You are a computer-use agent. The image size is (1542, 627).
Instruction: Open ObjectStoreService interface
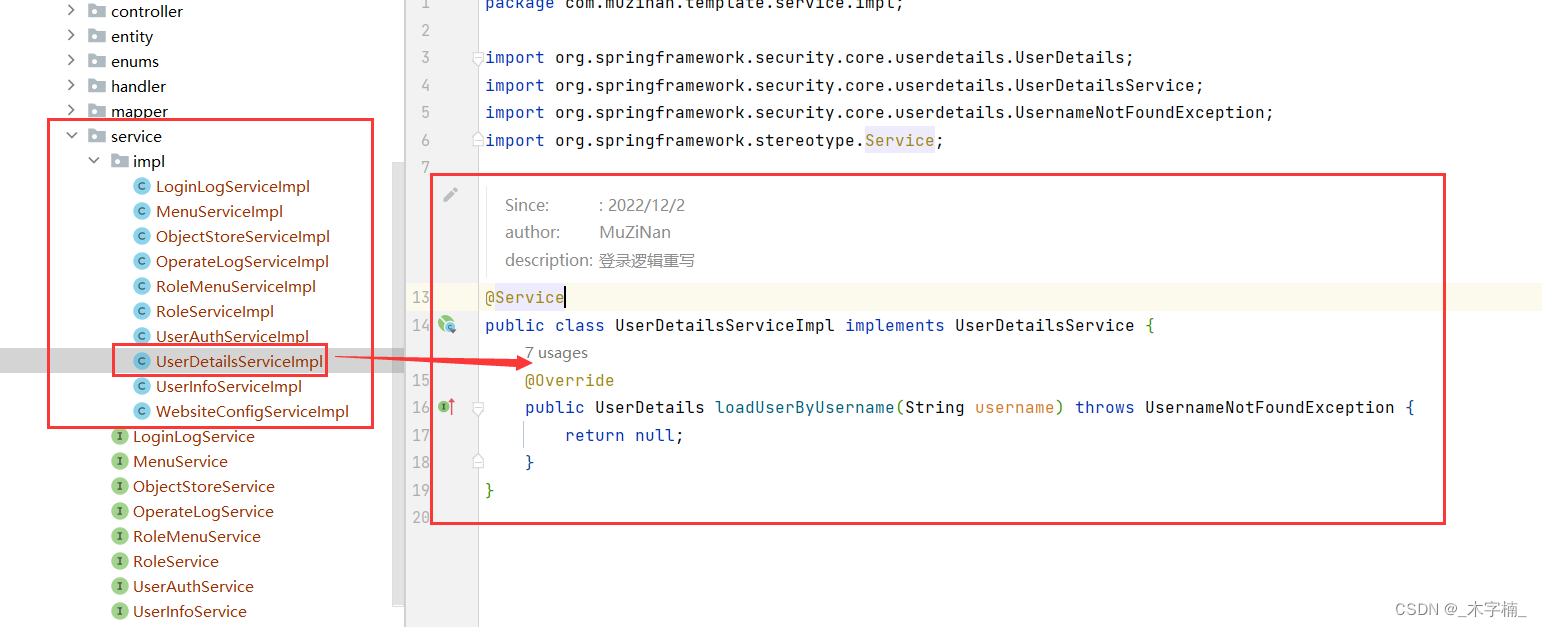coord(204,486)
